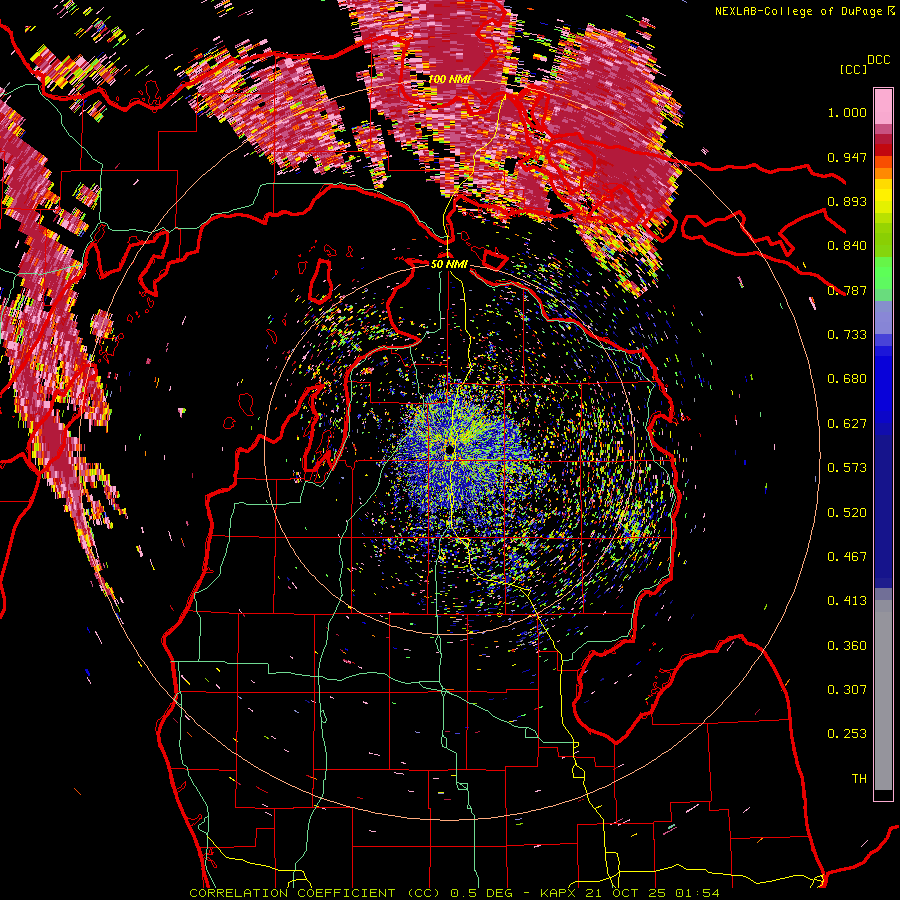Click the Correlation Coefficient KAPX caption at bottom
Image resolution: width=900 pixels, height=900 pixels.
454,893
